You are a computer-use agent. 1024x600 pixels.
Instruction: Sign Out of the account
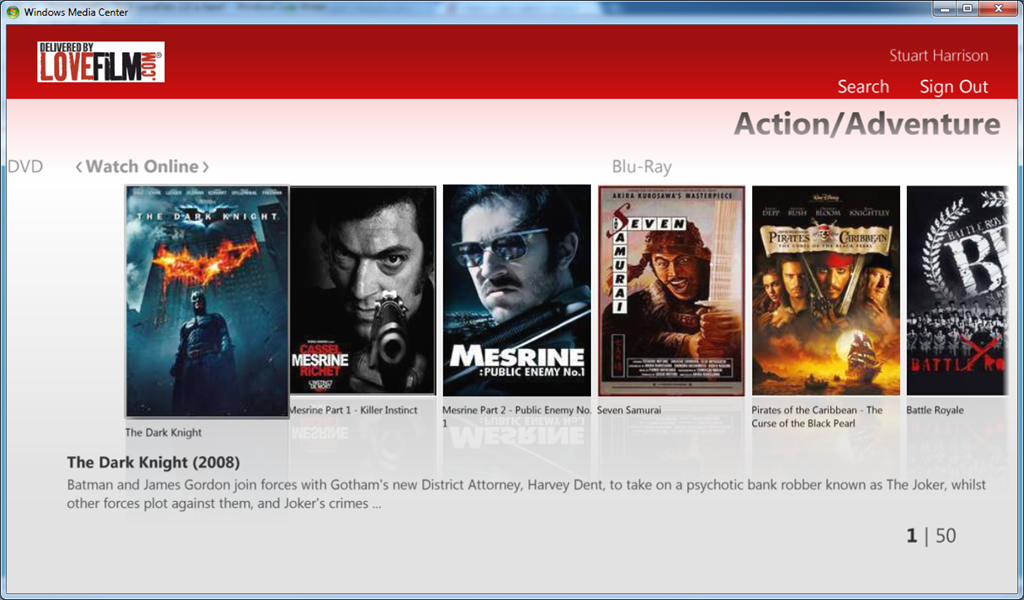[953, 86]
